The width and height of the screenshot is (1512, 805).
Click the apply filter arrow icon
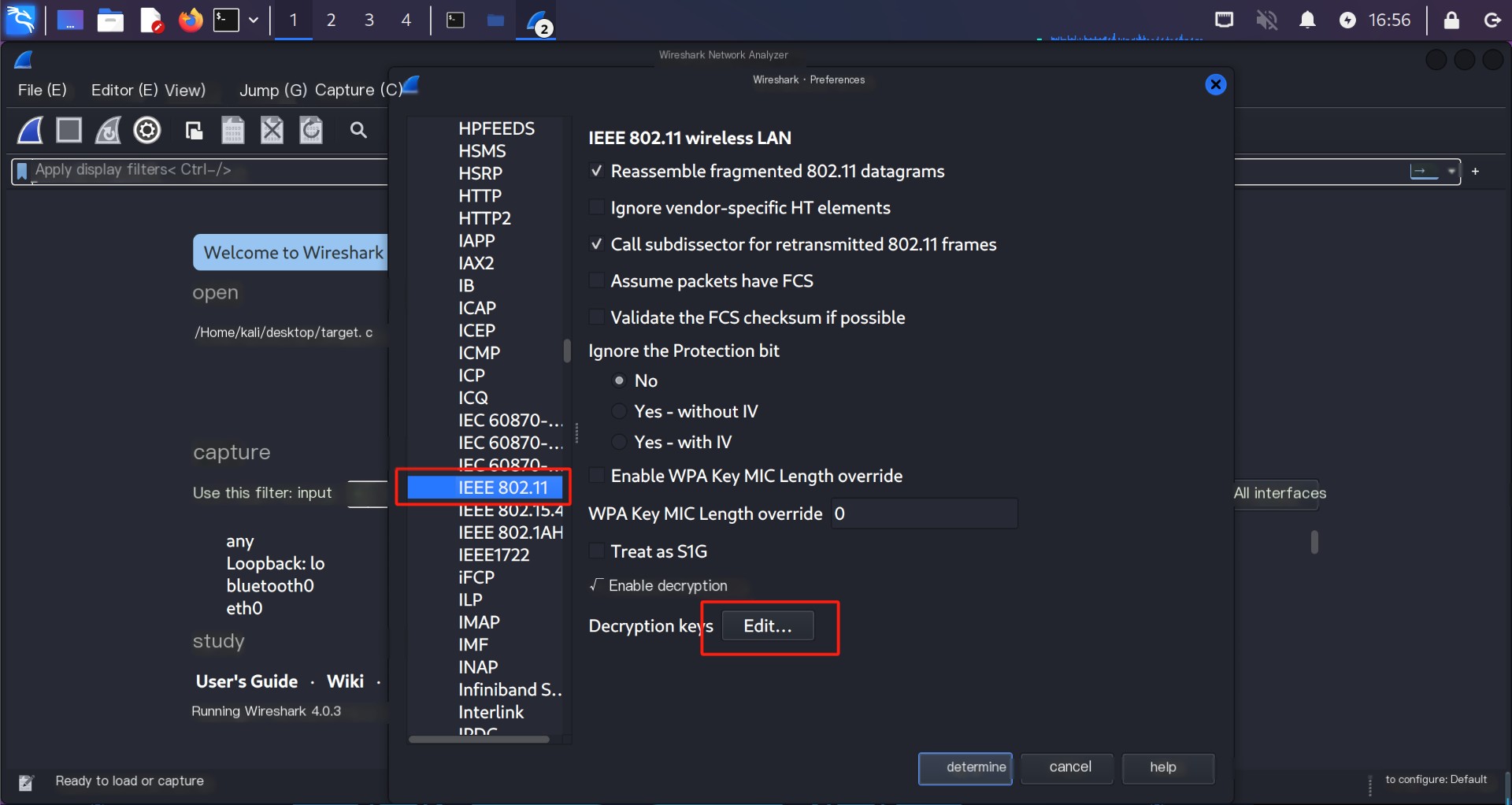[x=1424, y=171]
